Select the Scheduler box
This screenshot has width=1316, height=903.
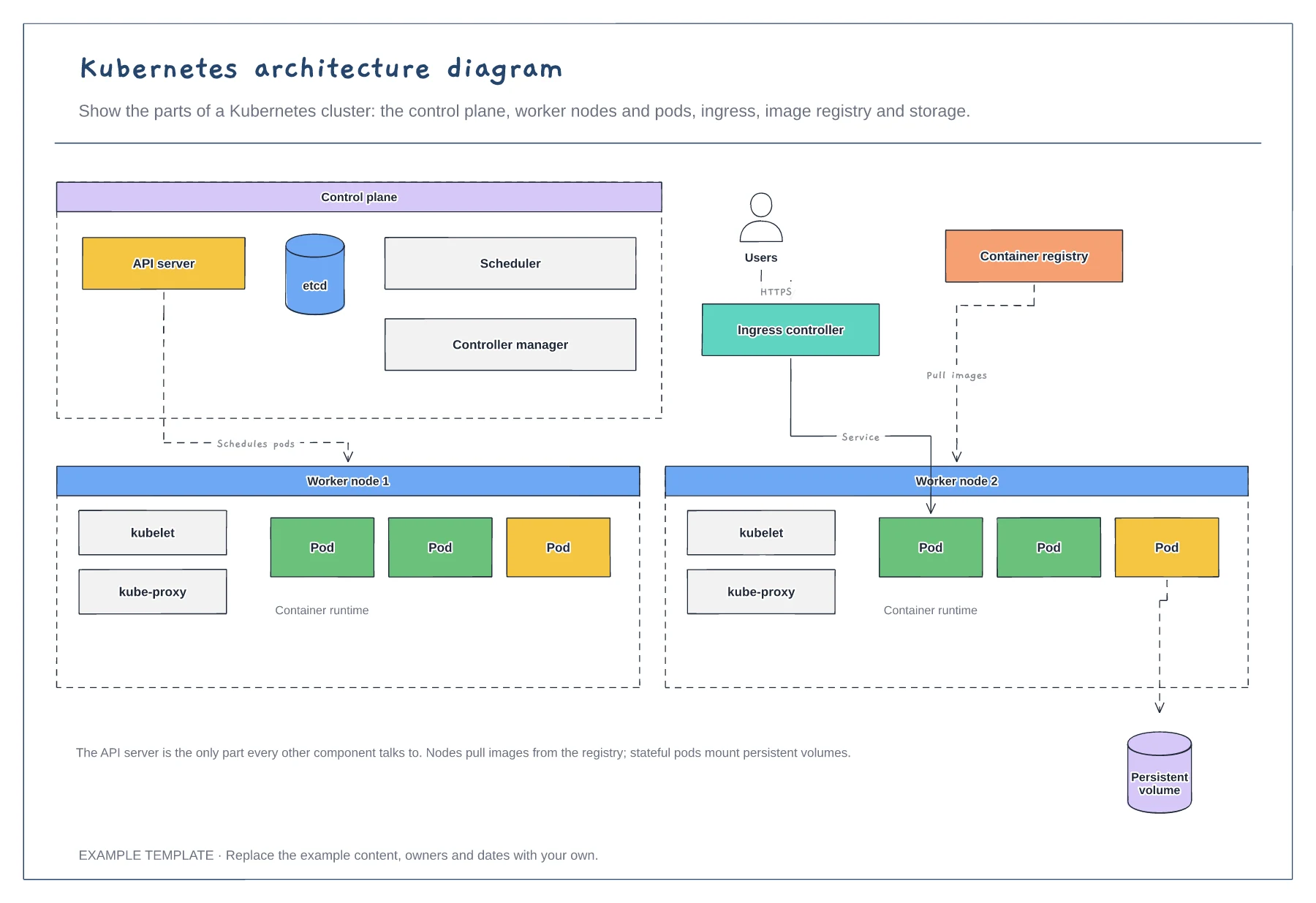coord(510,263)
